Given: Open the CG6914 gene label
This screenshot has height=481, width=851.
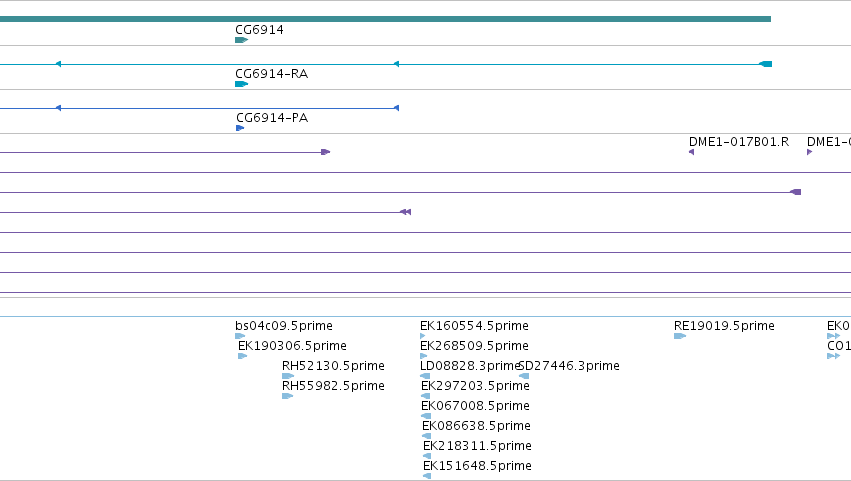Looking at the screenshot, I should pyautogui.click(x=259, y=30).
